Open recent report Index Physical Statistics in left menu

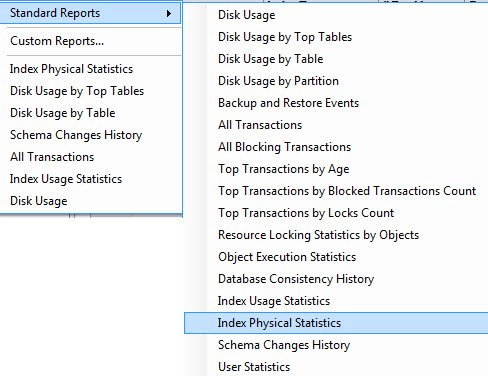pyautogui.click(x=71, y=69)
